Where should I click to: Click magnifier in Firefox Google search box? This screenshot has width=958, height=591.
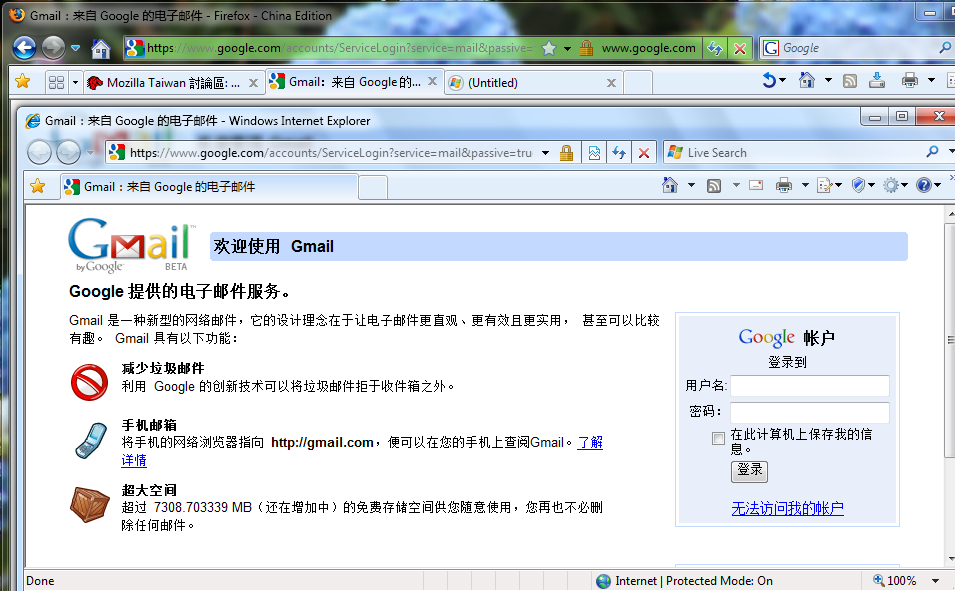coord(945,47)
